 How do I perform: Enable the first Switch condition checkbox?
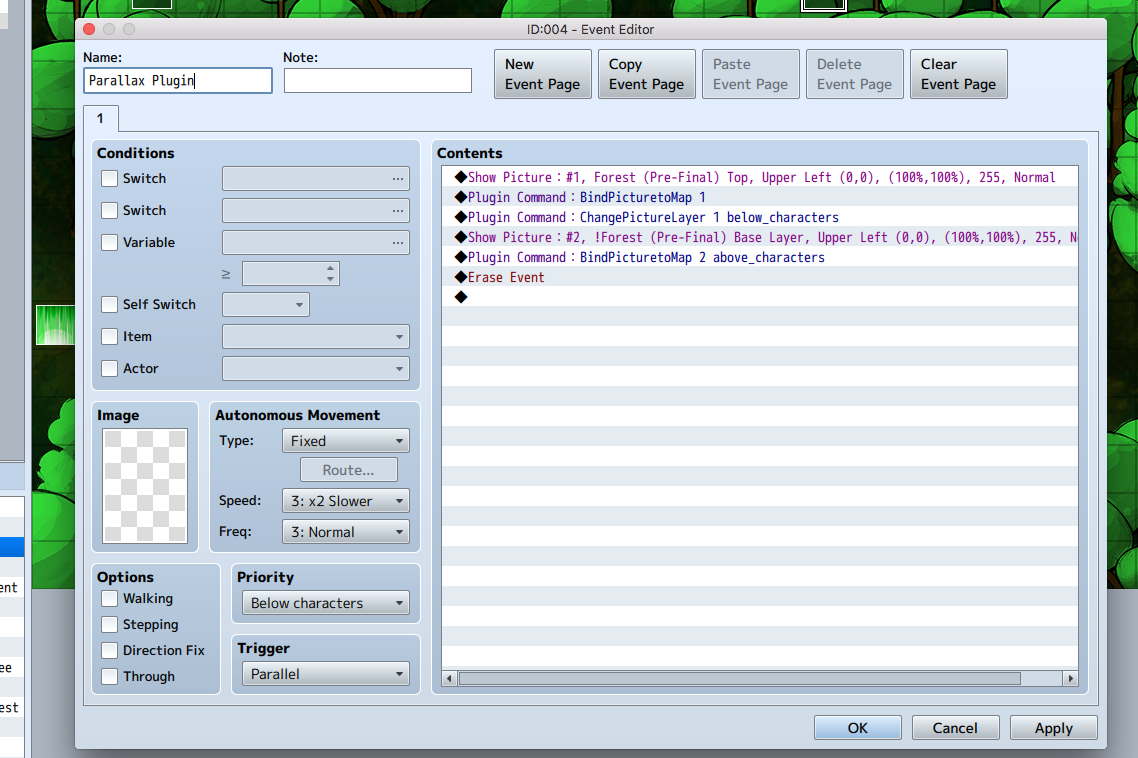coord(110,179)
